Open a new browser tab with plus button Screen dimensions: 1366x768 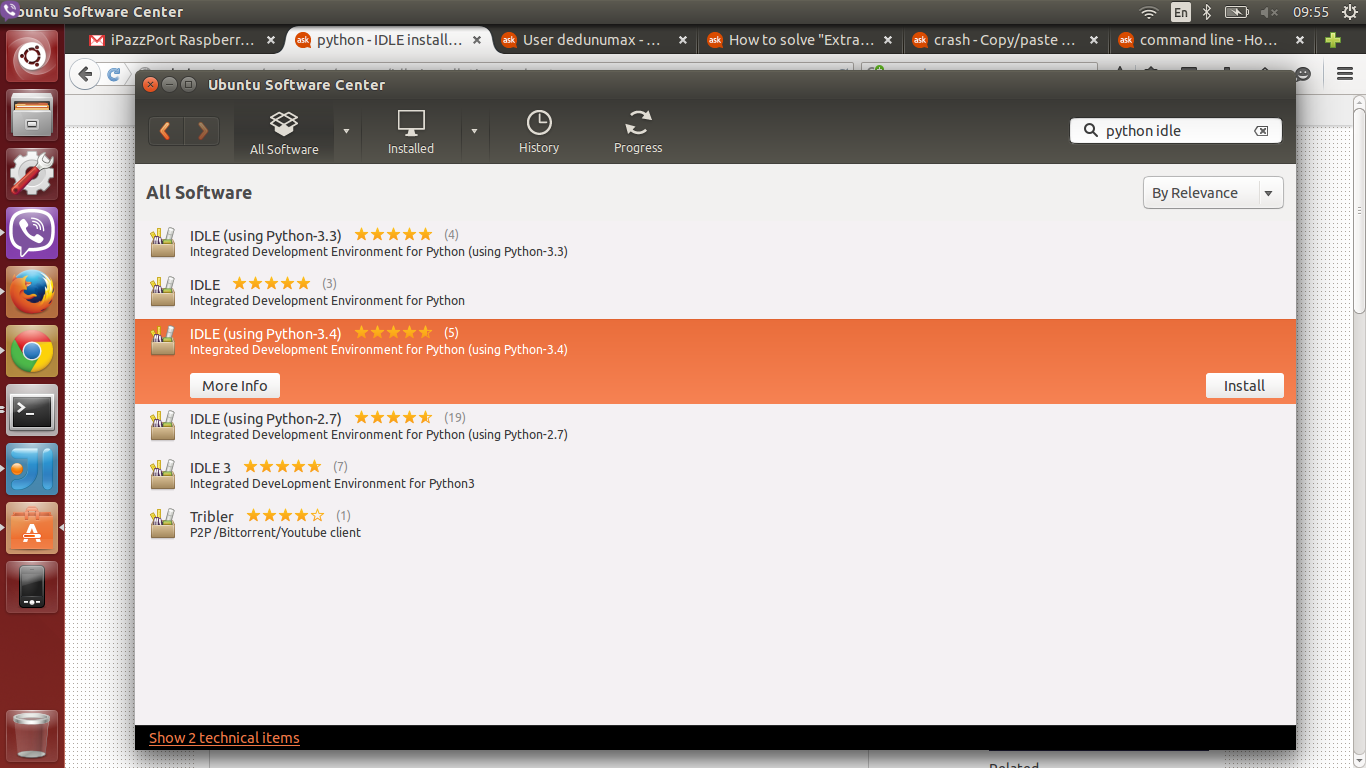point(1332,41)
